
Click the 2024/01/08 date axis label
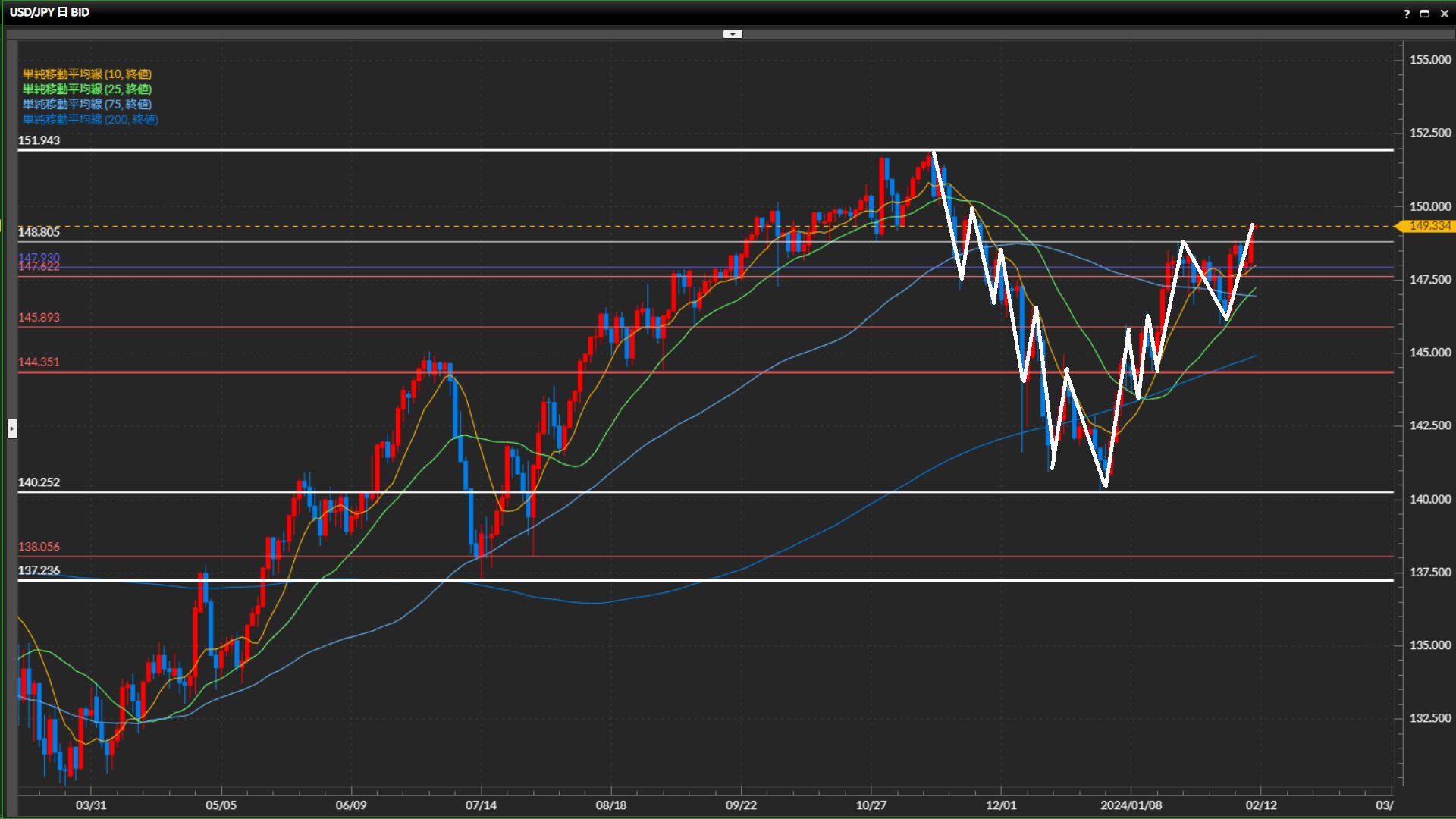pos(1131,805)
